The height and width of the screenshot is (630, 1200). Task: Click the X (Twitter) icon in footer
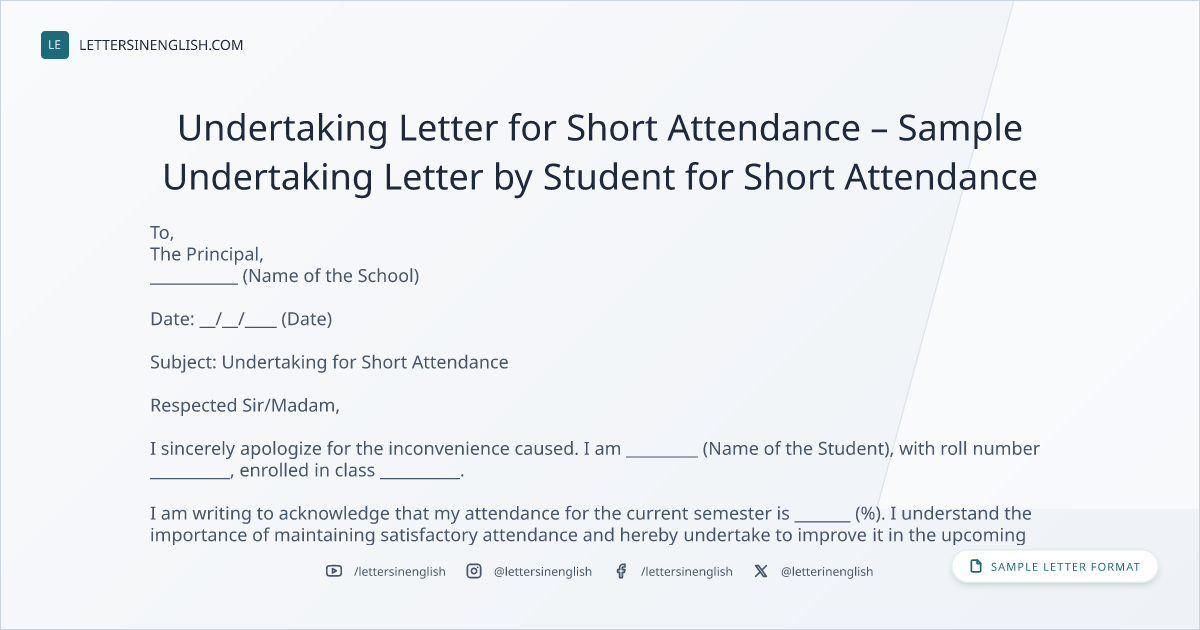coord(761,571)
